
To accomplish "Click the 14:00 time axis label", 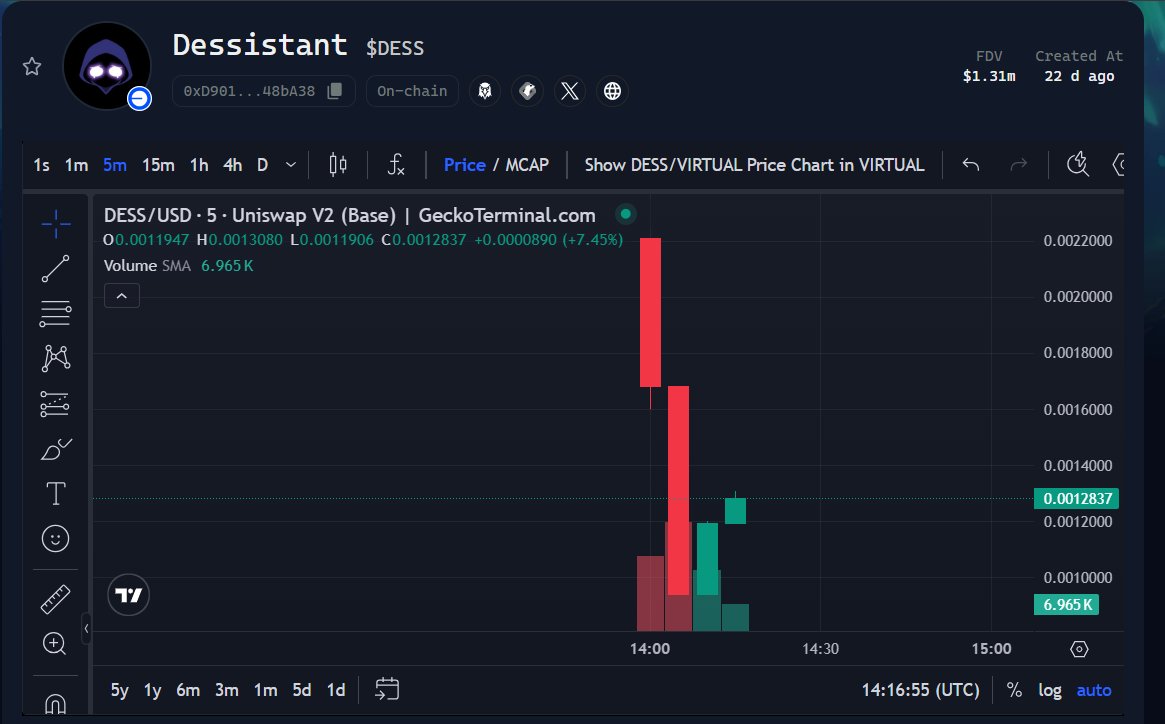I will point(650,649).
